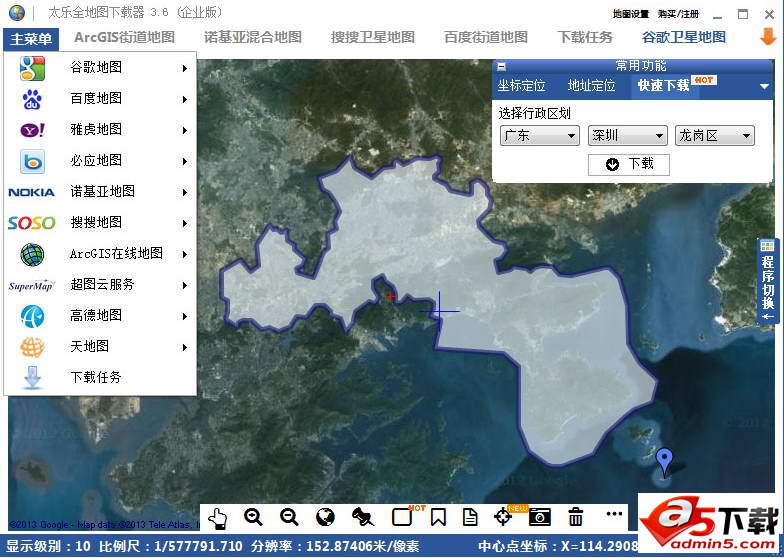Click the bookmark icon in bottom toolbar

438,517
